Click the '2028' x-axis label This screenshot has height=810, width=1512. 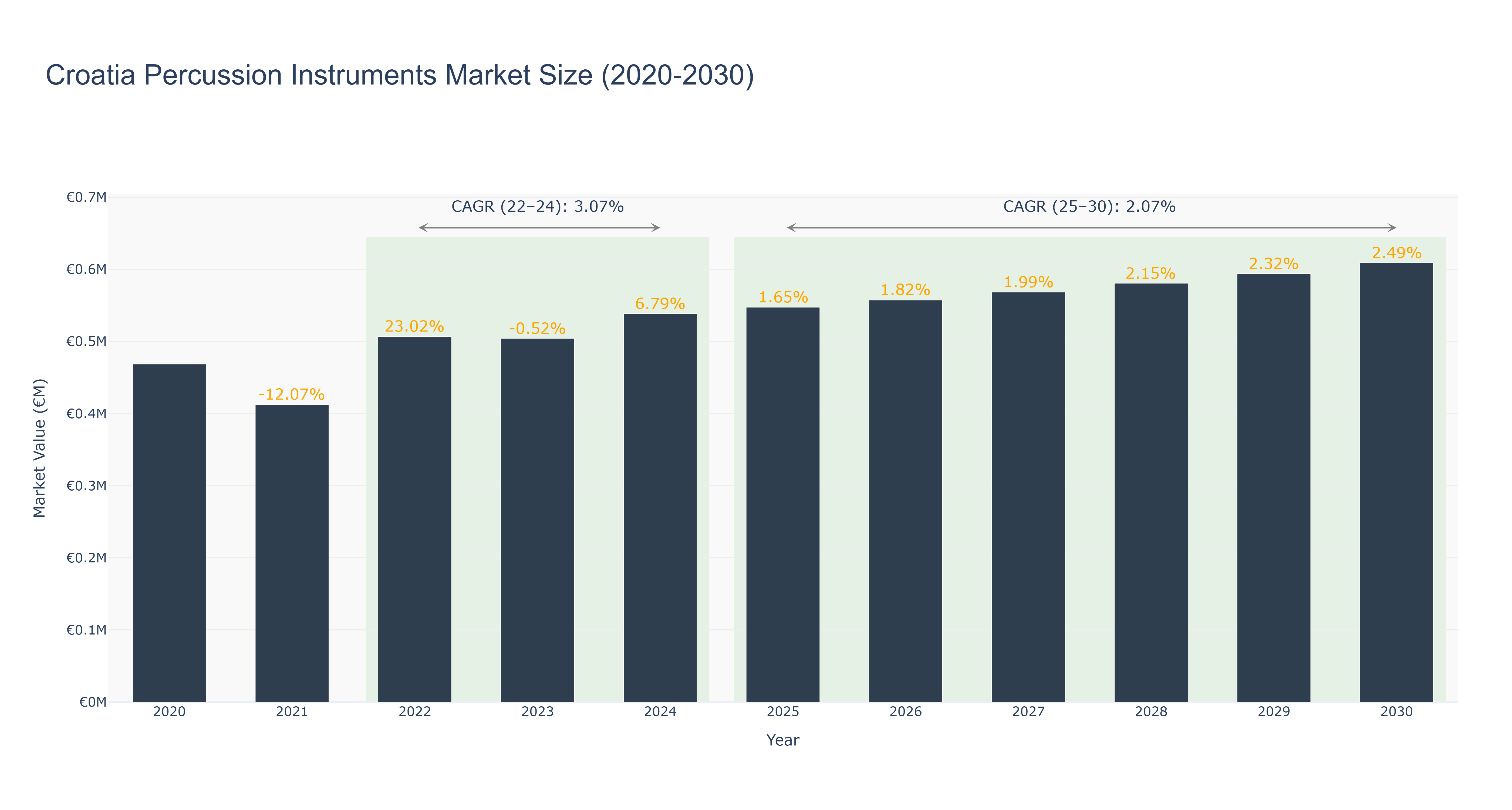[x=1150, y=712]
